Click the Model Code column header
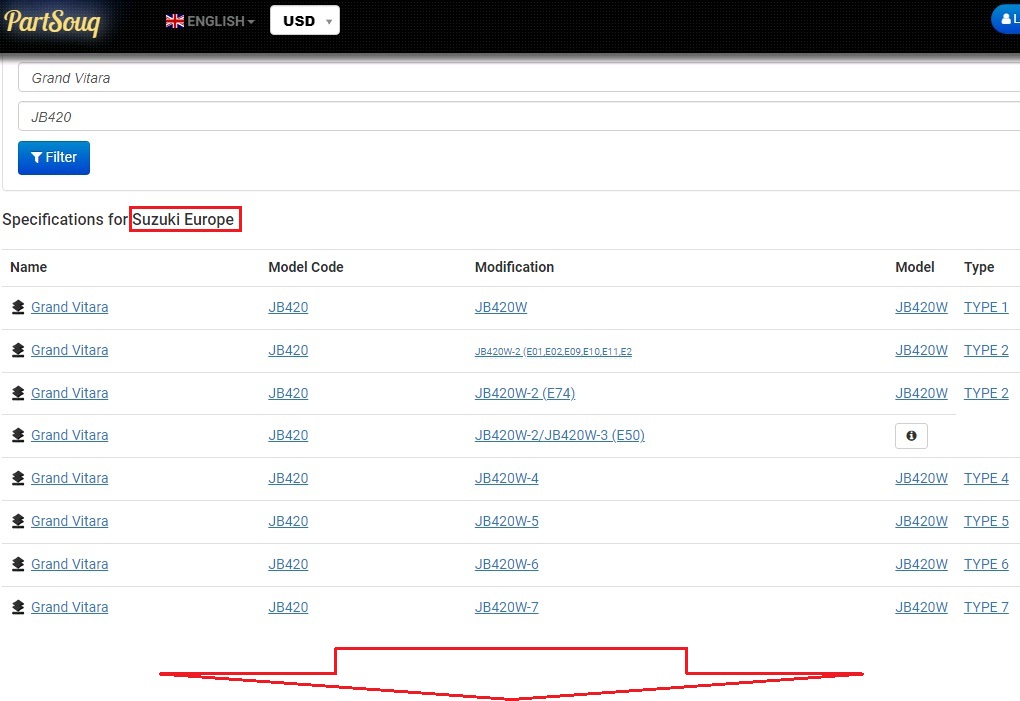1020x701 pixels. point(306,267)
